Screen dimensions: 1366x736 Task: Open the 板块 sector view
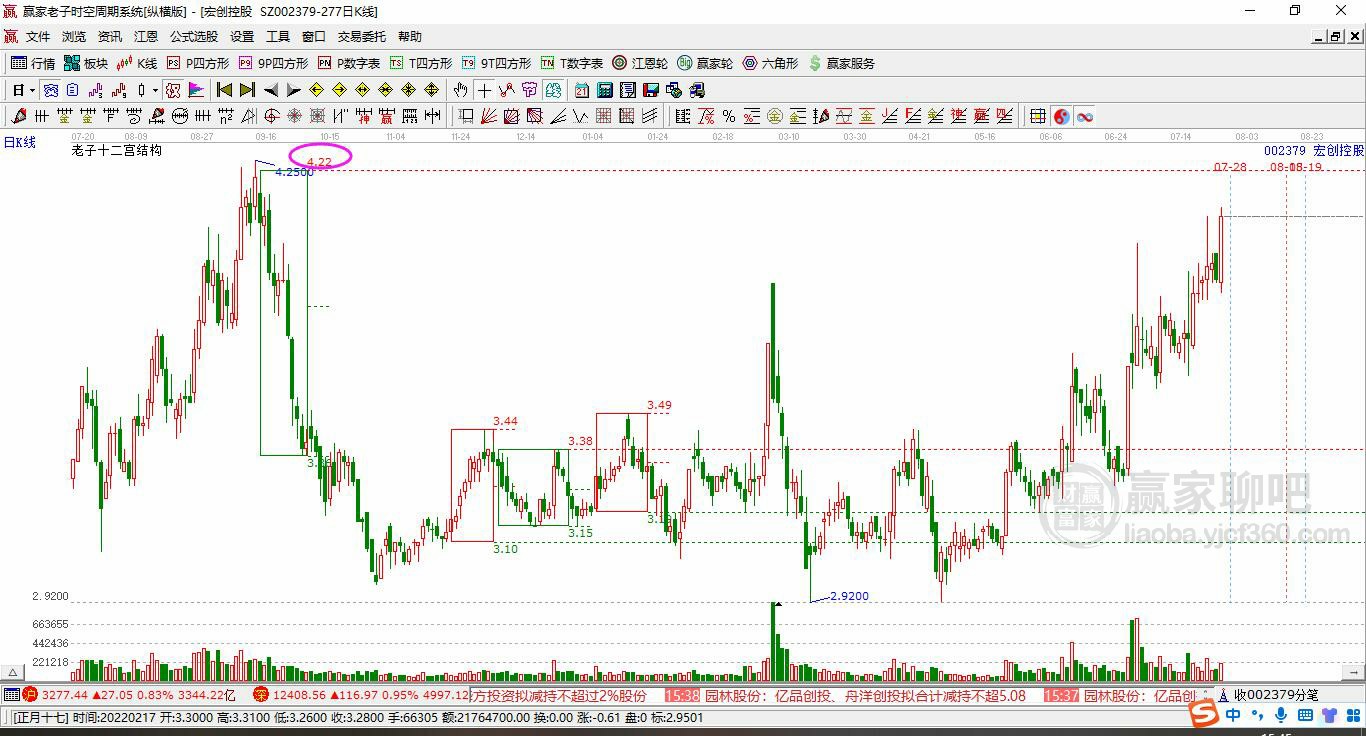(86, 63)
